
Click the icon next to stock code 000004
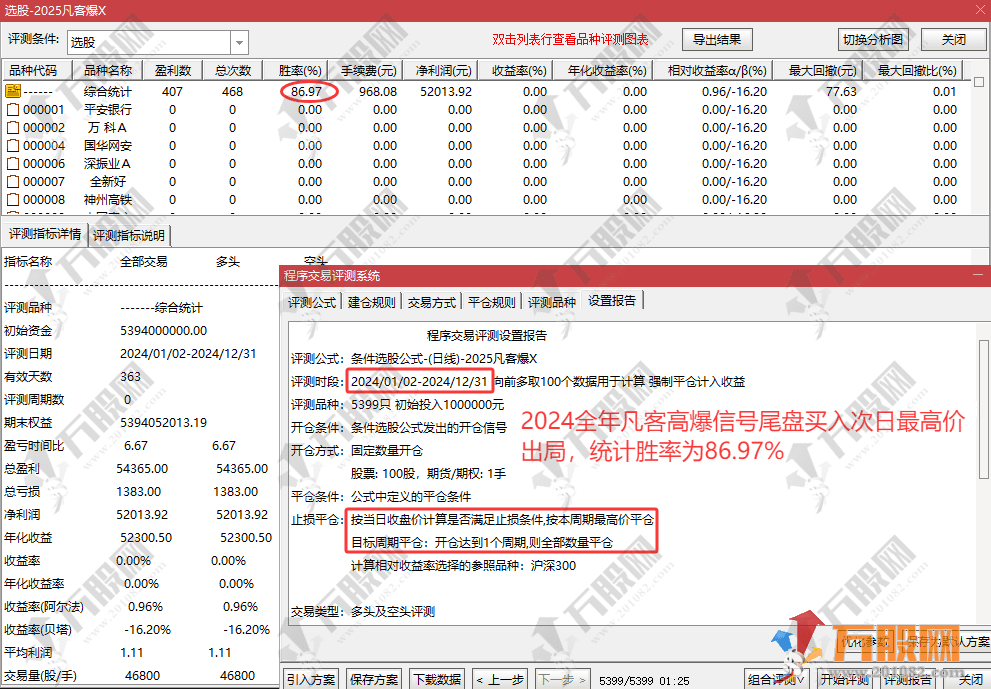coord(13,145)
